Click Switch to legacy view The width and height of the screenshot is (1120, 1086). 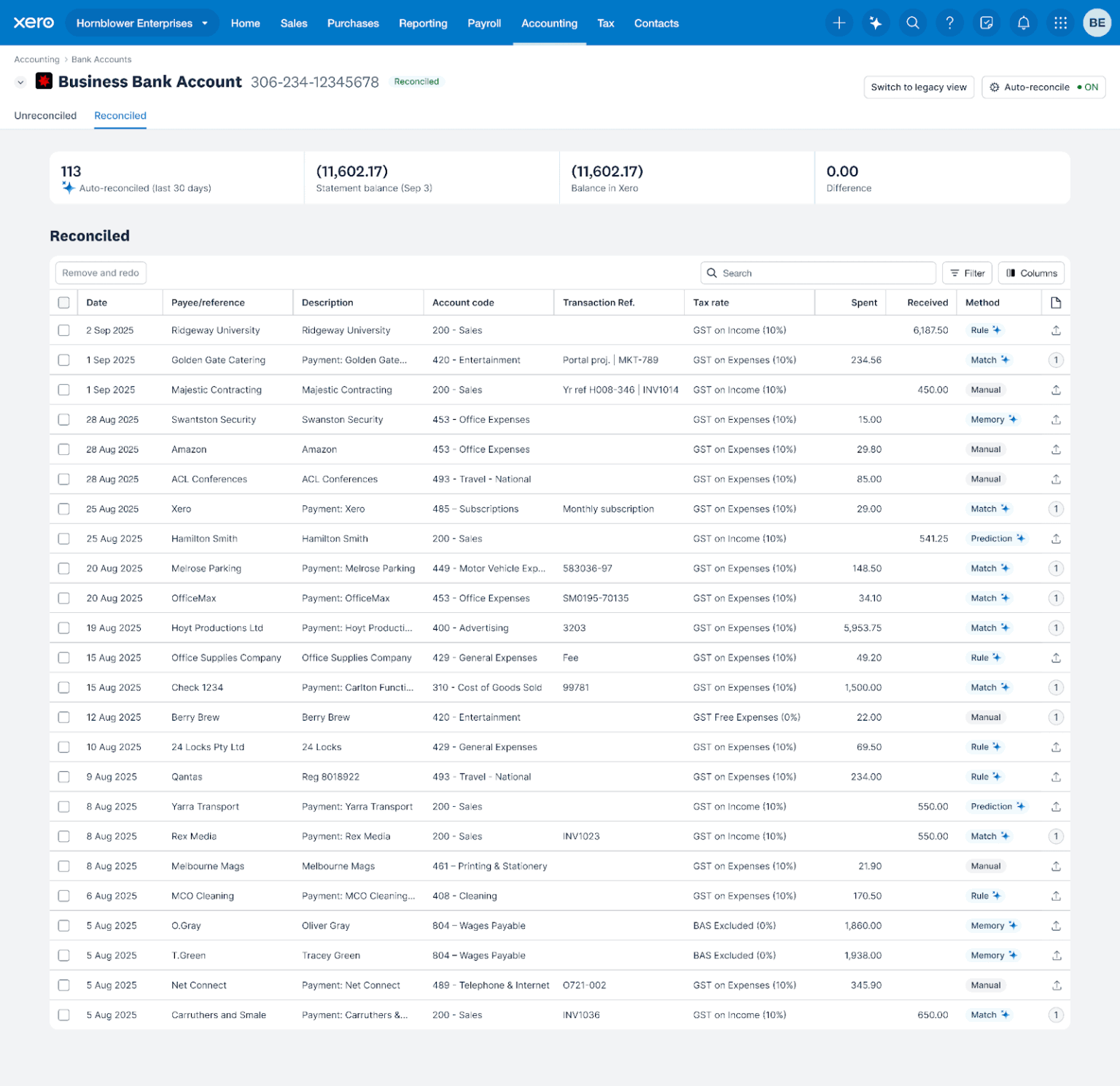(919, 87)
